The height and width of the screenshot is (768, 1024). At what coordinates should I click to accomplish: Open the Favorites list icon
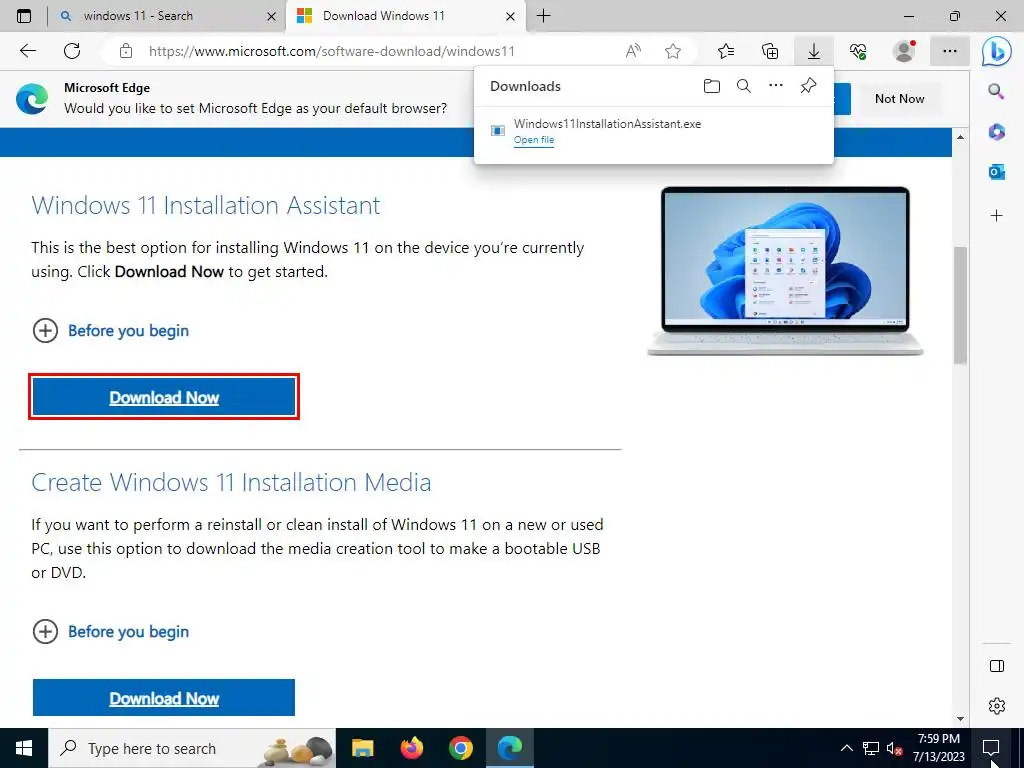[x=726, y=51]
